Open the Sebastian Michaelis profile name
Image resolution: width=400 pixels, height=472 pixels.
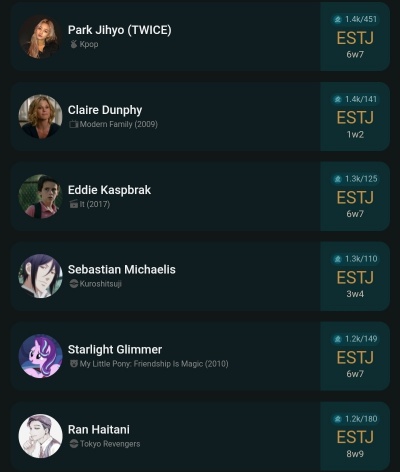(122, 270)
